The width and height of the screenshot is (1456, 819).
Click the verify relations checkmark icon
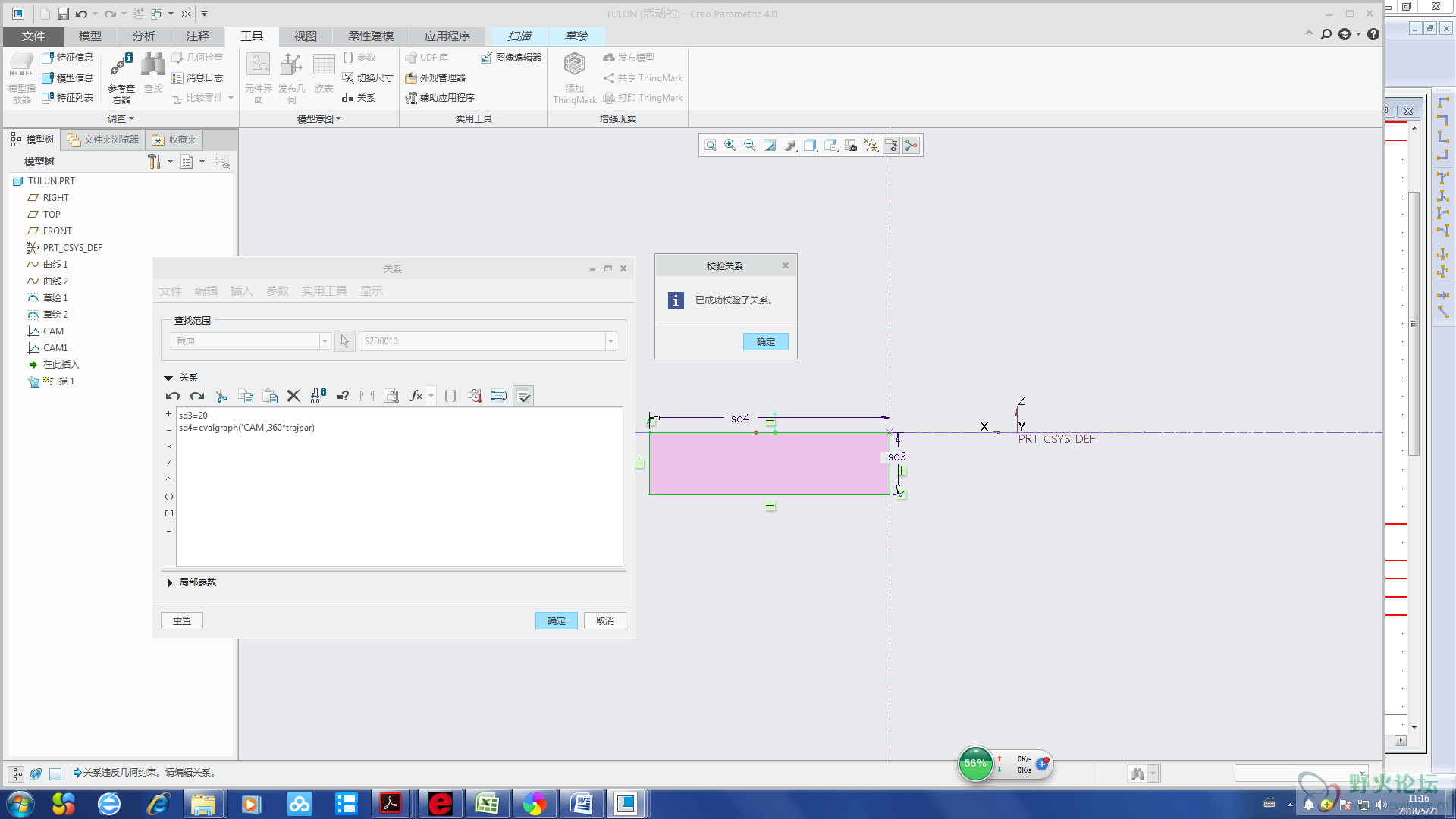tap(523, 396)
